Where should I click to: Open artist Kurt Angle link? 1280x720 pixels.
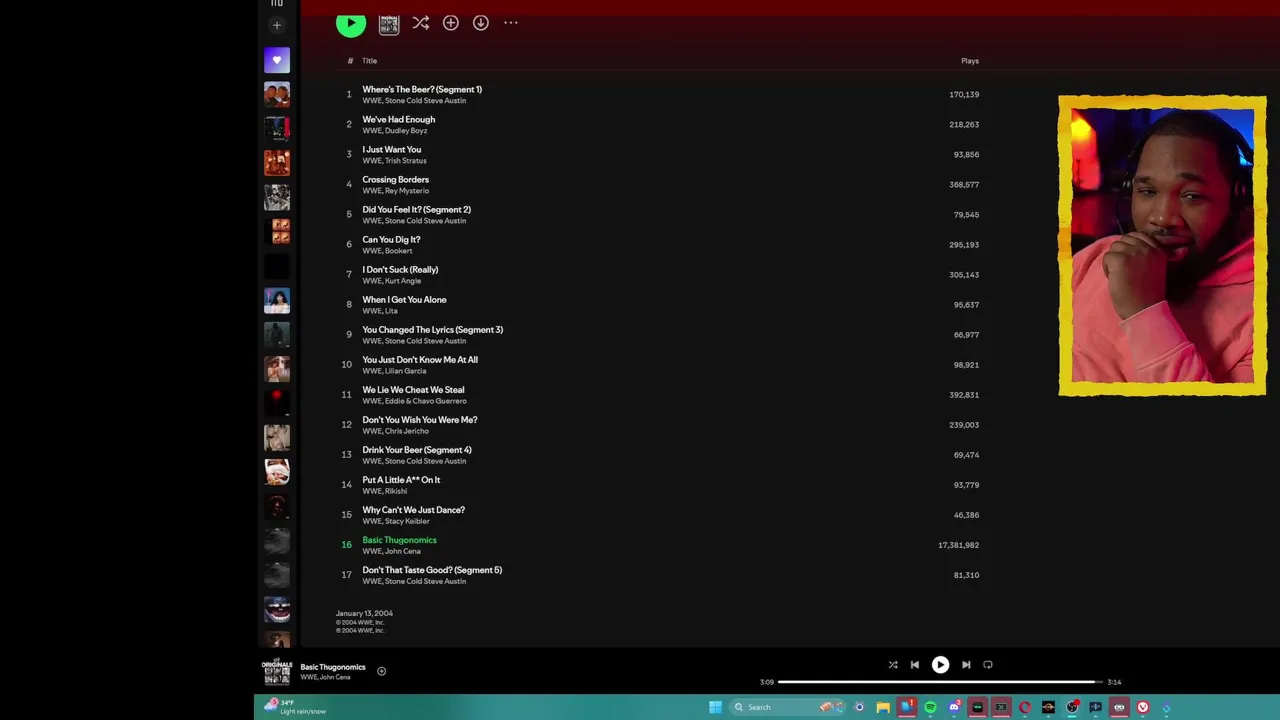pyautogui.click(x=403, y=281)
